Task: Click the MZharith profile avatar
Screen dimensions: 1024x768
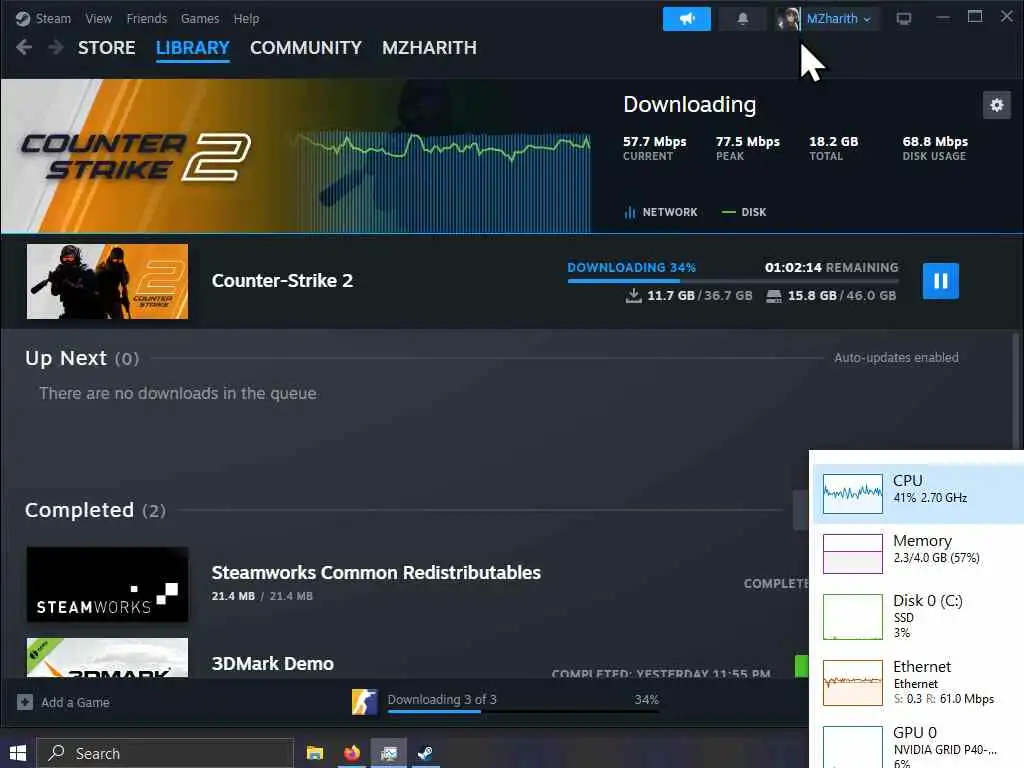Action: pyautogui.click(x=788, y=18)
